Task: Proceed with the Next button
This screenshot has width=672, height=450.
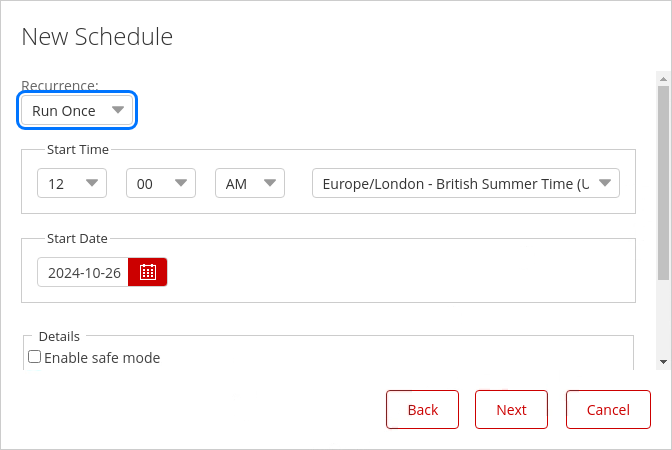Action: pyautogui.click(x=511, y=409)
